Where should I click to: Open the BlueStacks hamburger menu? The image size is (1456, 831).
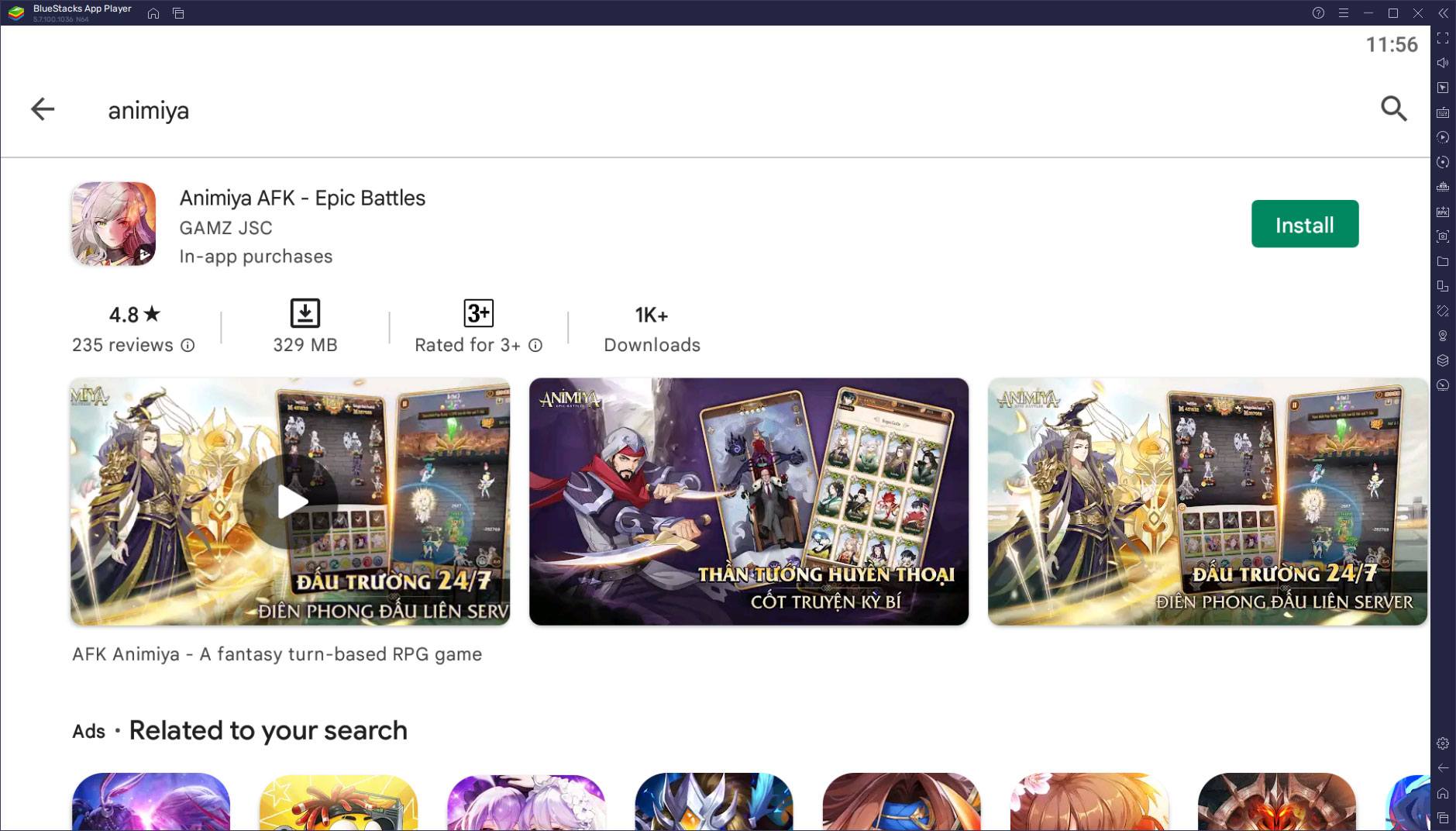click(x=1343, y=13)
